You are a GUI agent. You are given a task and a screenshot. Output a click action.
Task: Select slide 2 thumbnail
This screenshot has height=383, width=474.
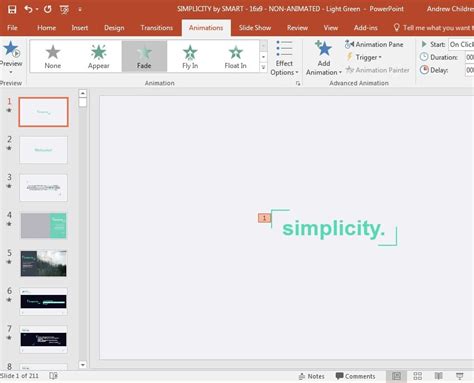[x=43, y=150]
